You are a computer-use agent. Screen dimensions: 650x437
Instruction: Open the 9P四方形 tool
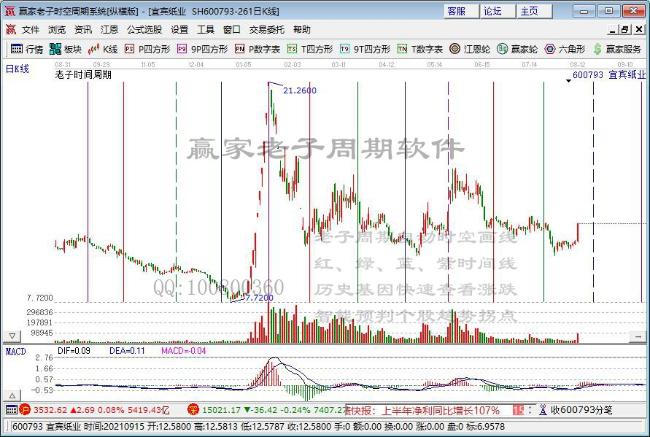pos(202,49)
